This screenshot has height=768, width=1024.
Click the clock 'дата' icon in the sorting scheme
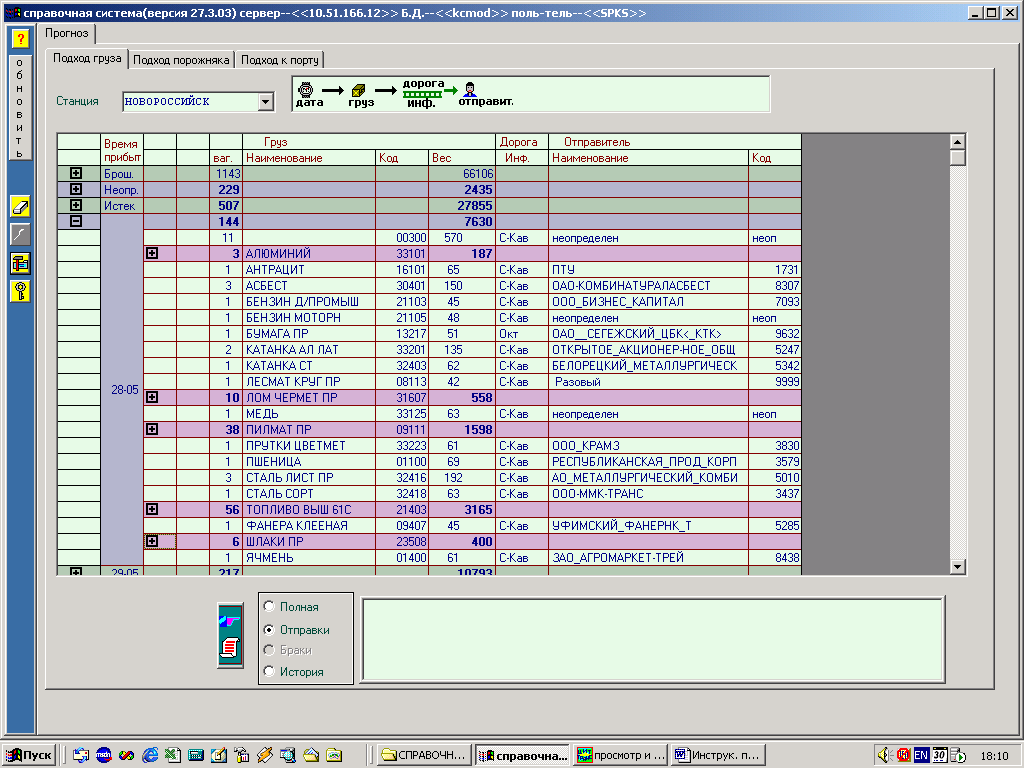pos(306,89)
